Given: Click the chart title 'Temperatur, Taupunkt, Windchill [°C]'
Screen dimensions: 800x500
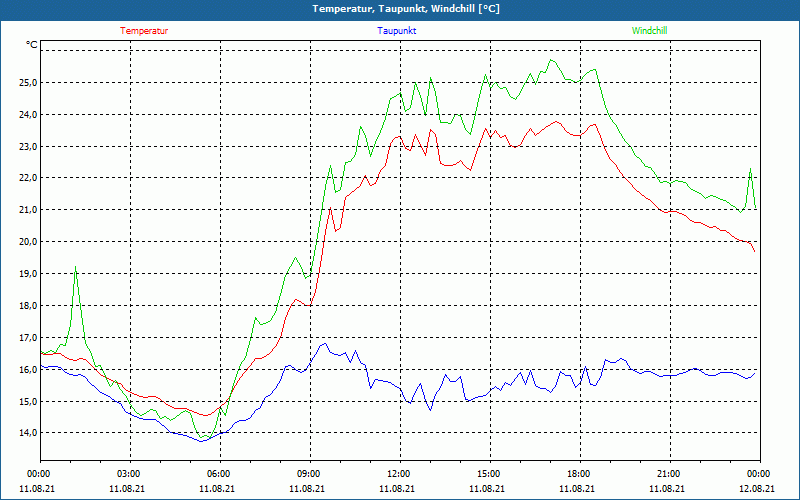Looking at the screenshot, I should tap(406, 9).
